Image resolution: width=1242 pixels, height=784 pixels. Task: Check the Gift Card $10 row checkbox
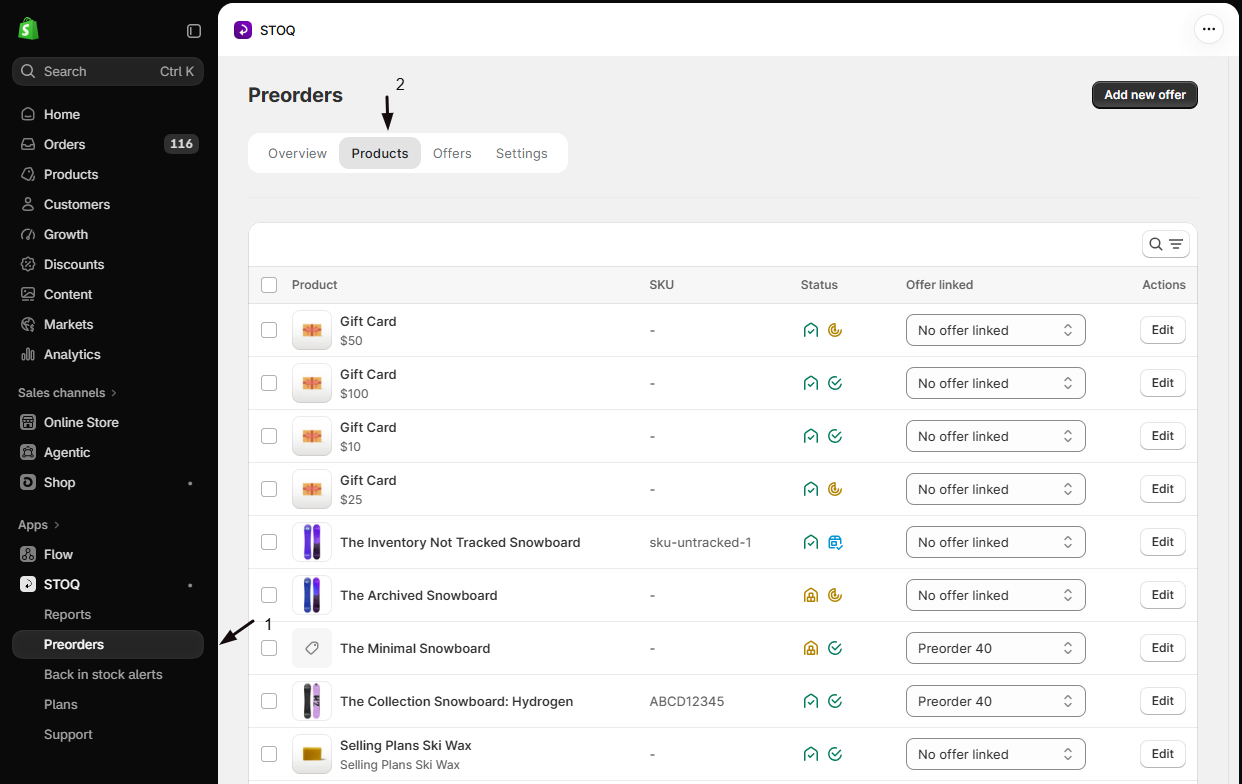269,436
